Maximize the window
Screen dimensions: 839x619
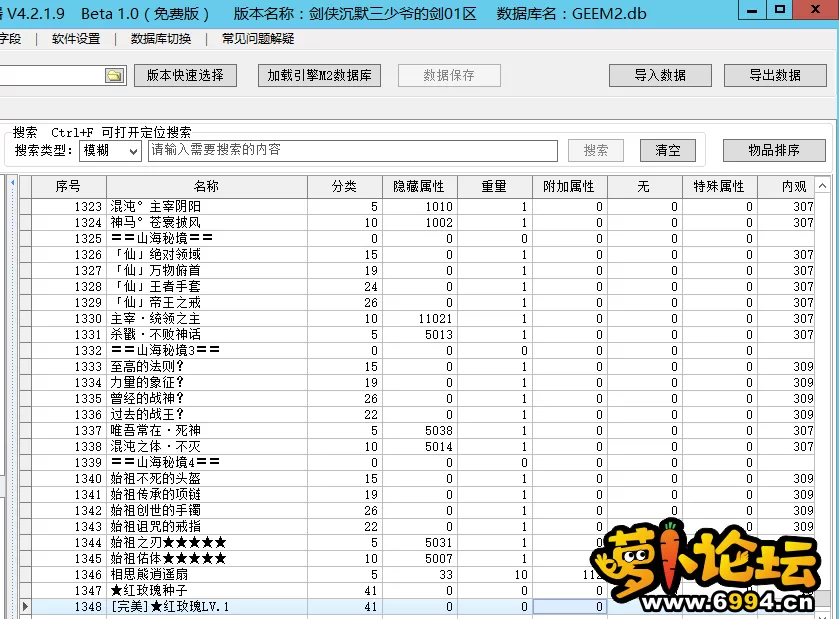(x=781, y=10)
